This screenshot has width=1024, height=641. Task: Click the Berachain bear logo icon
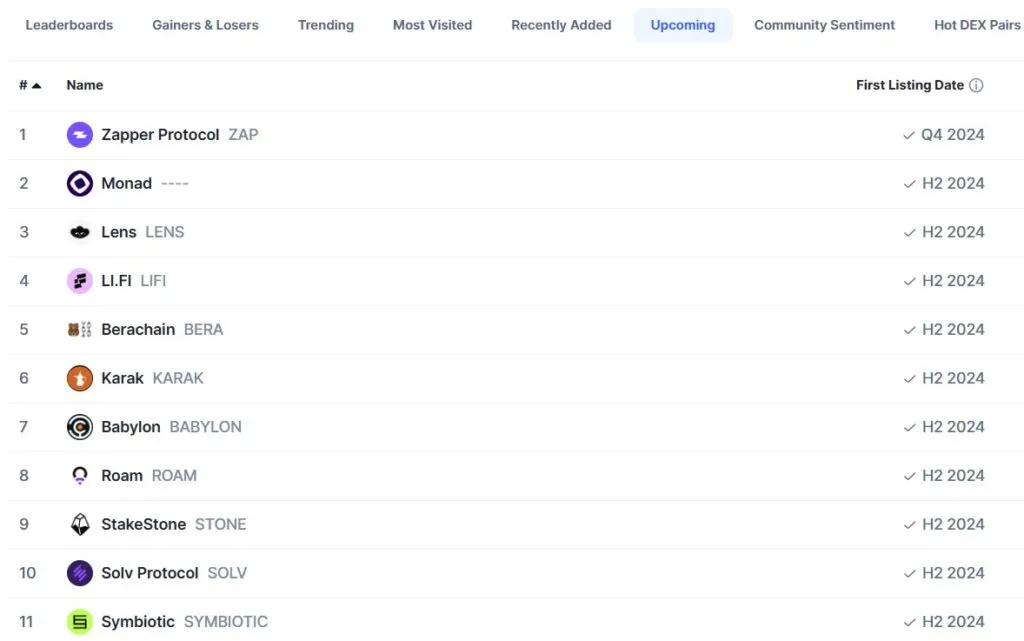click(x=80, y=330)
